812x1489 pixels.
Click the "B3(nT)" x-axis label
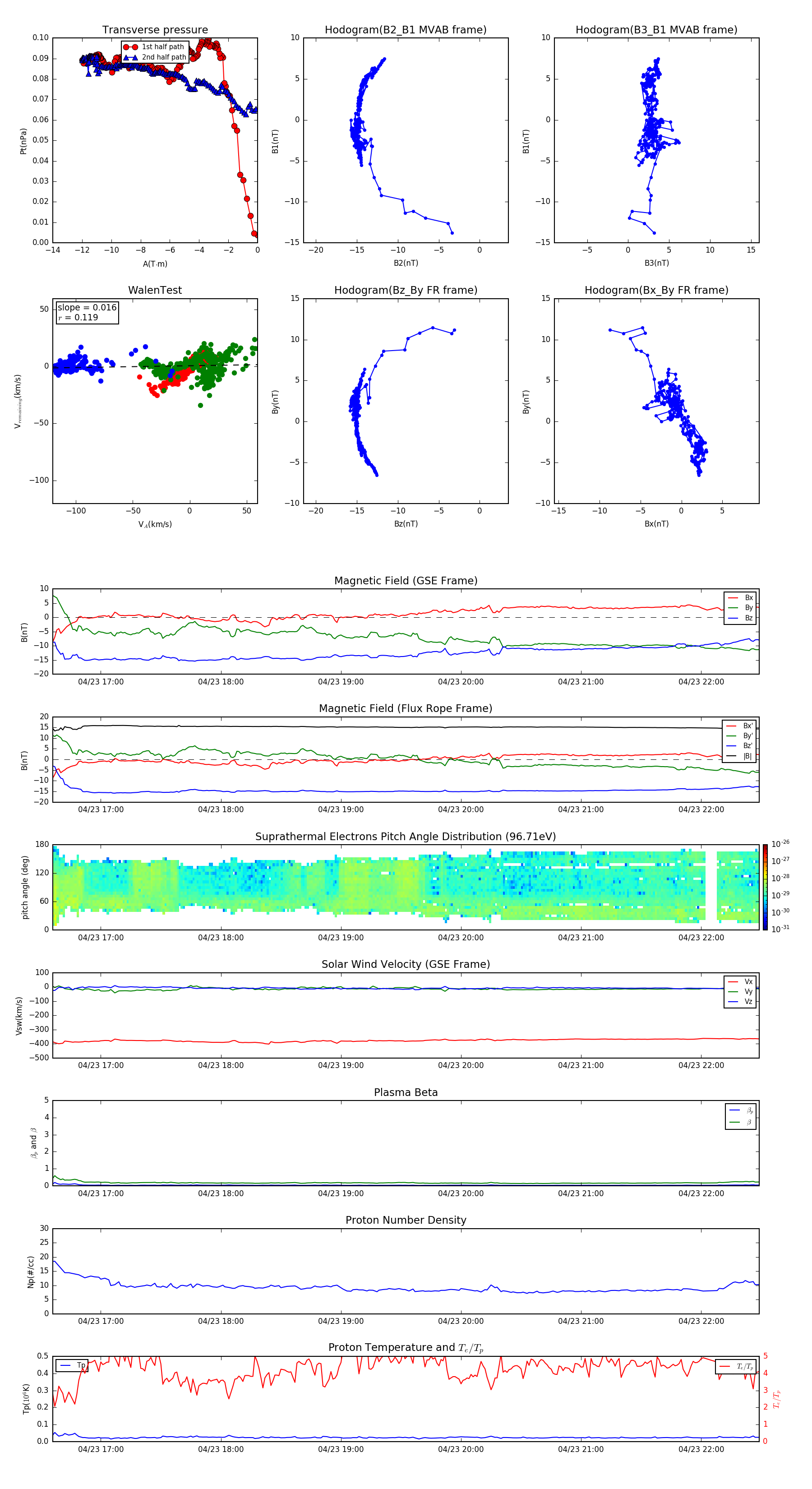(x=656, y=263)
